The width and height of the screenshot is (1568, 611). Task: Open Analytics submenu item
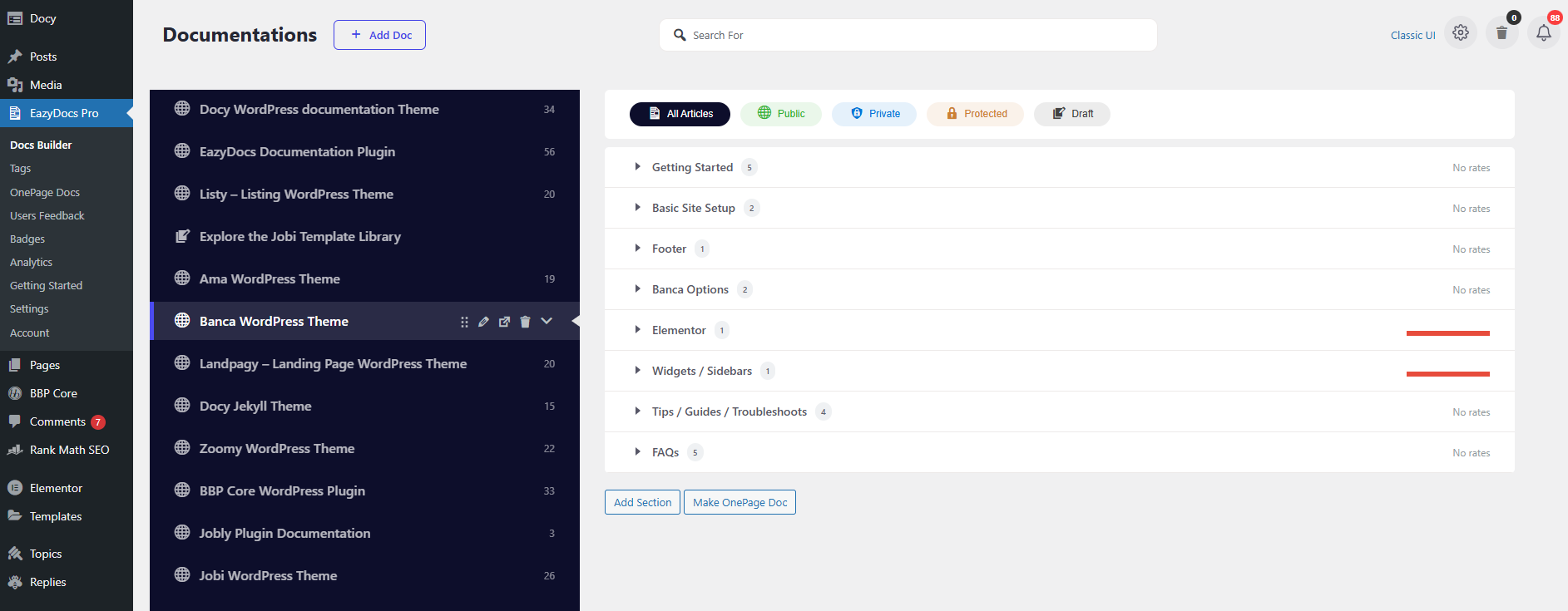31,262
